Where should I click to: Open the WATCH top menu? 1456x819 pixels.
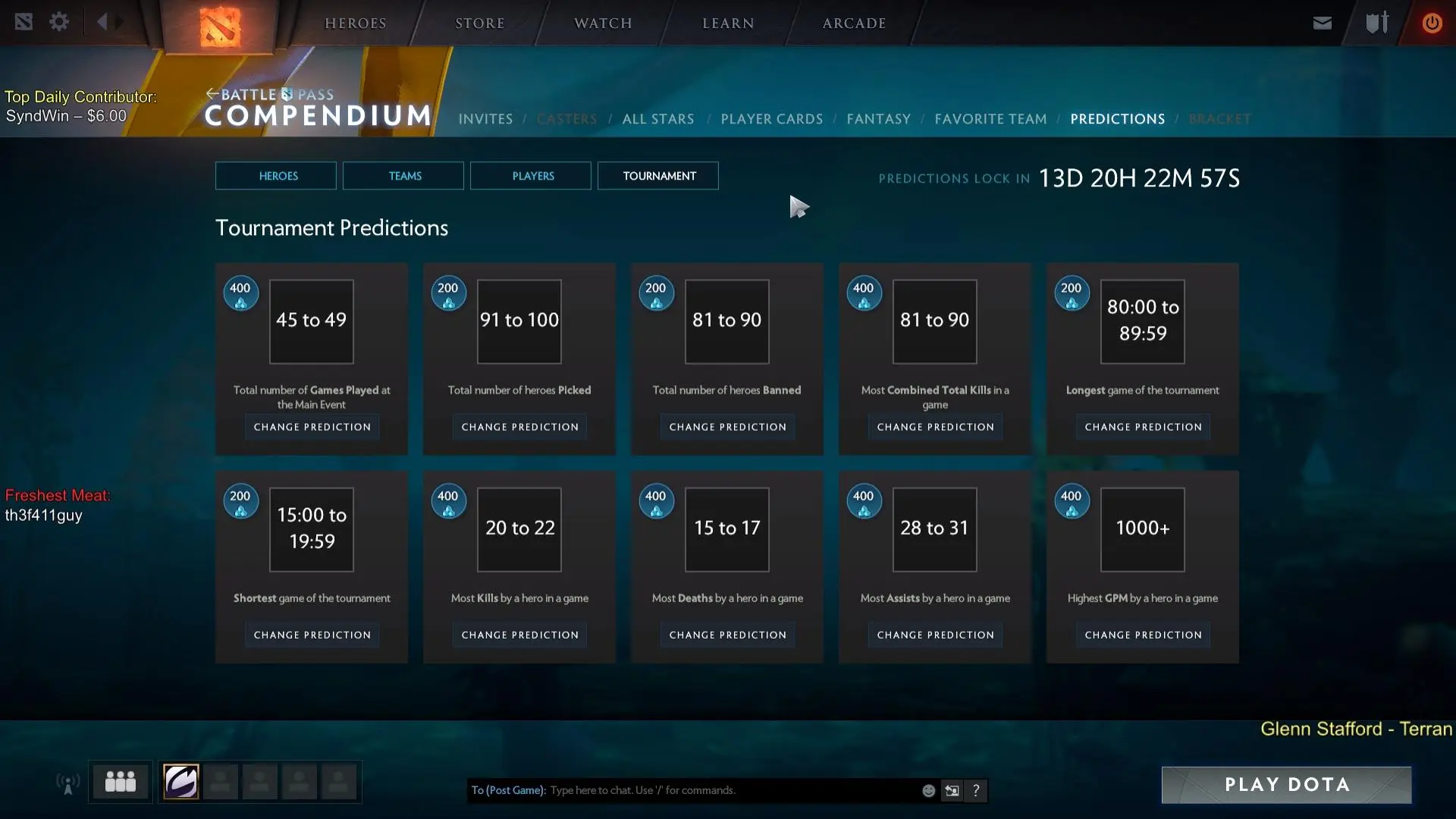click(x=603, y=24)
